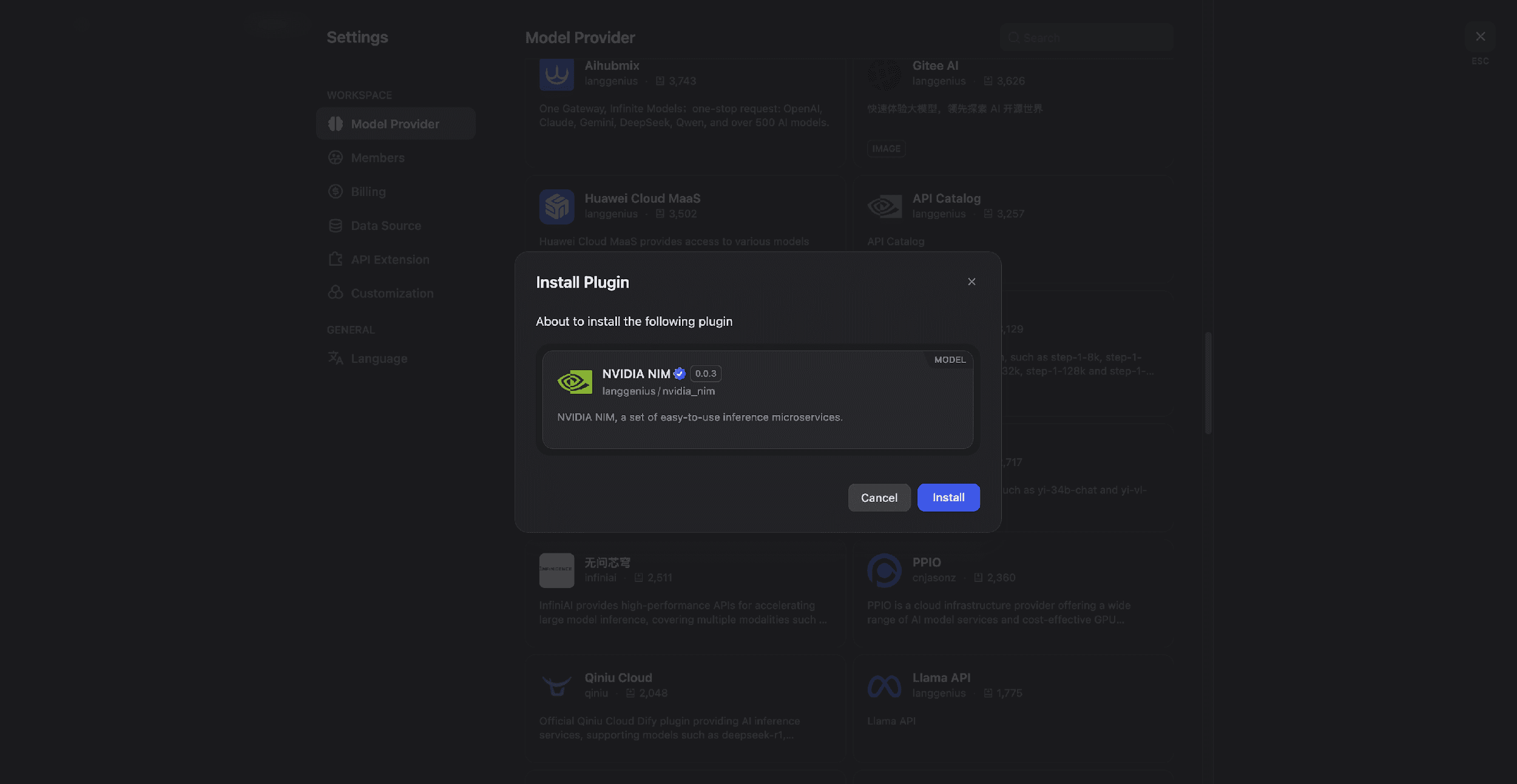Click the NVIDIA NIM logo icon
Screen dimensions: 1517x784
(574, 382)
